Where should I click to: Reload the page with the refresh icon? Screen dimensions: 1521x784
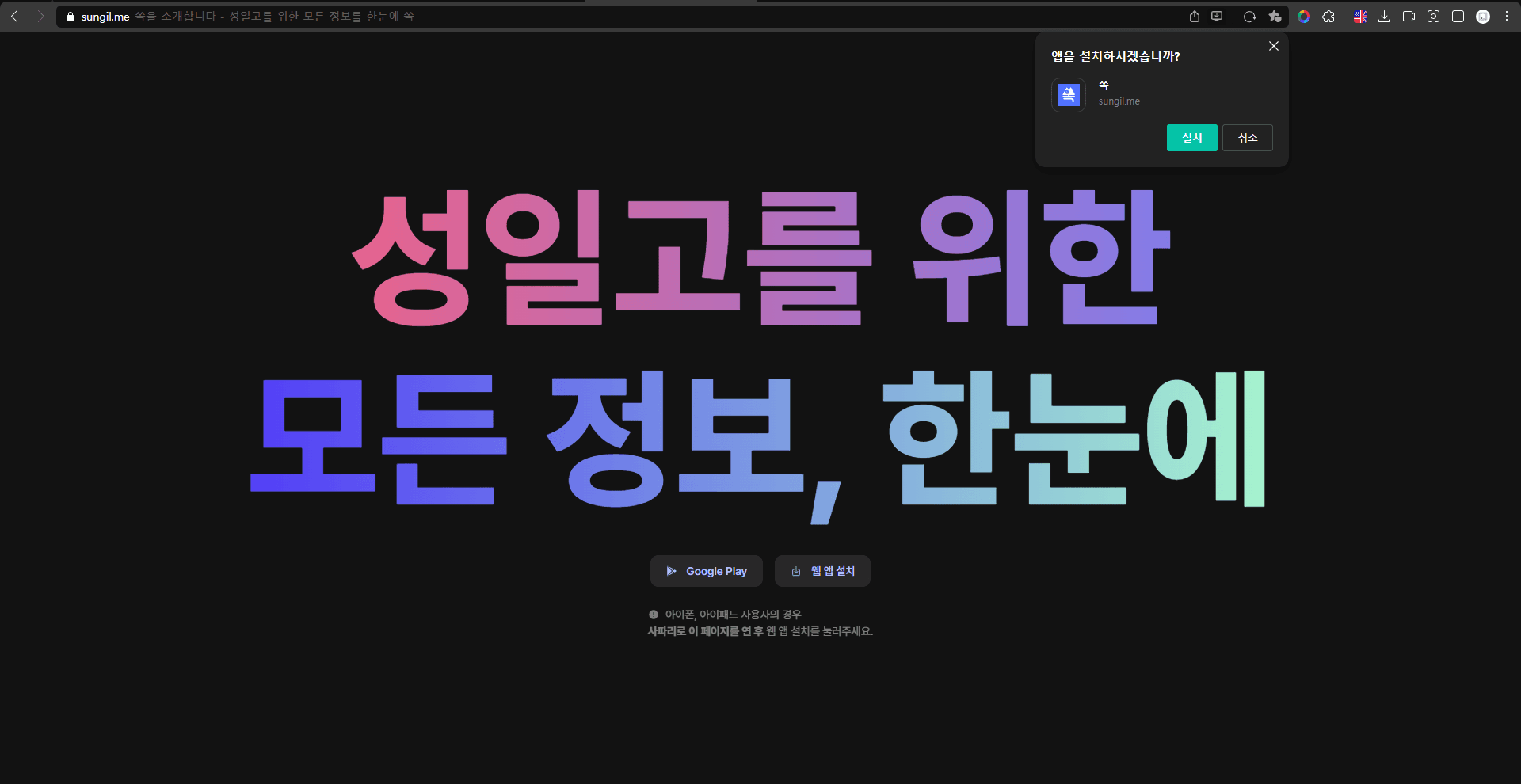tap(1250, 17)
